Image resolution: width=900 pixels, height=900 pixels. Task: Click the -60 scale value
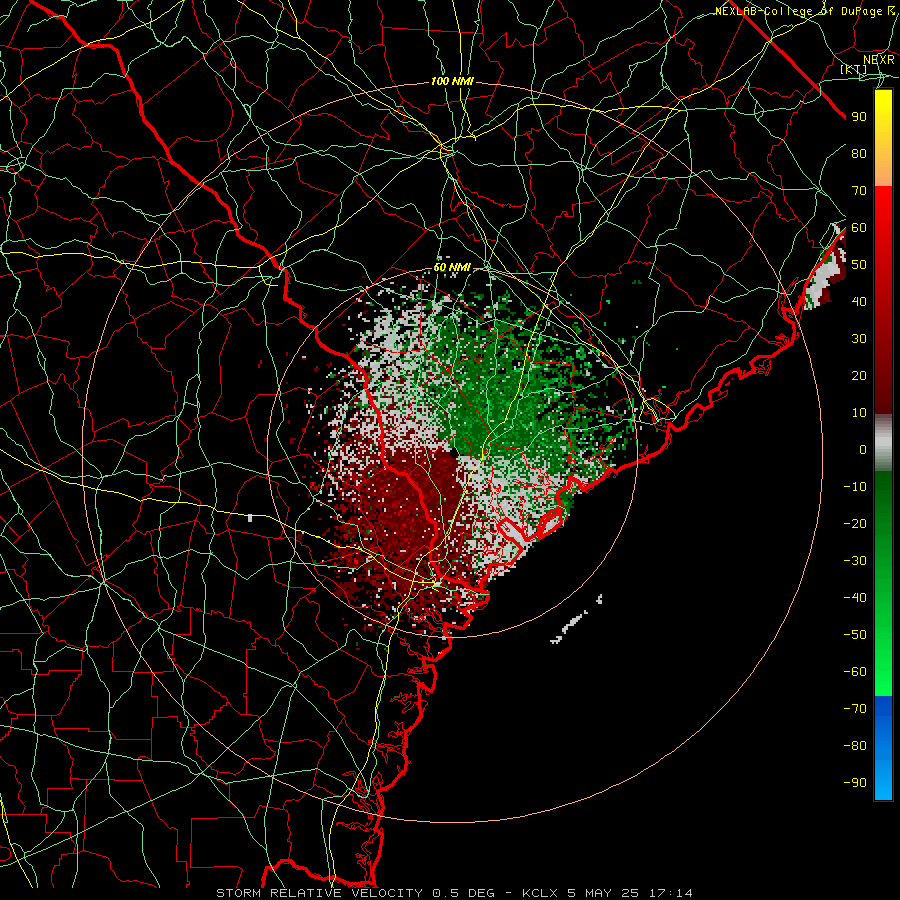coord(855,672)
